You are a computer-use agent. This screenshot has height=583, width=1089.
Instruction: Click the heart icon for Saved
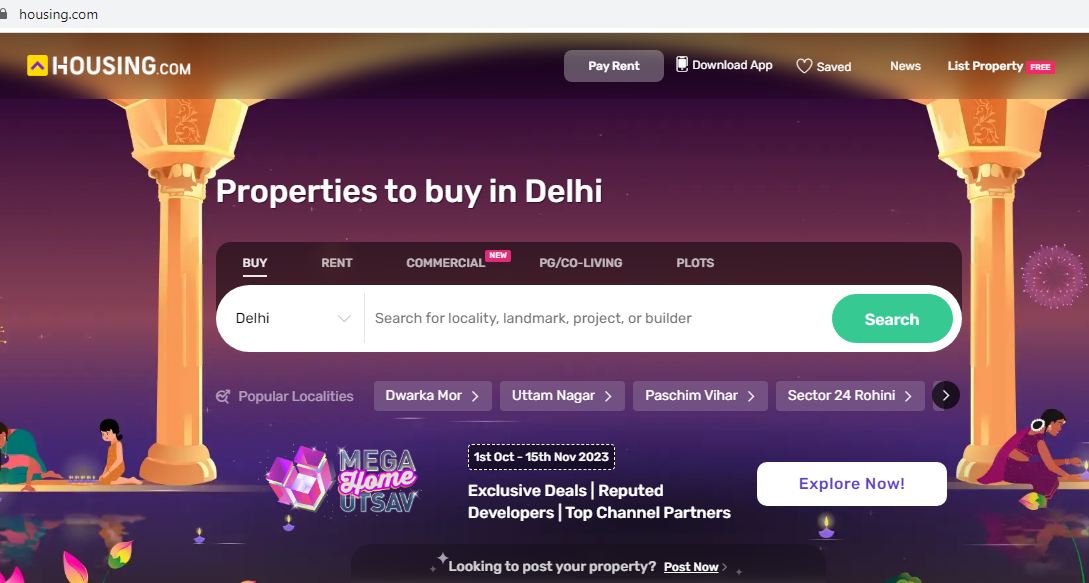[804, 67]
